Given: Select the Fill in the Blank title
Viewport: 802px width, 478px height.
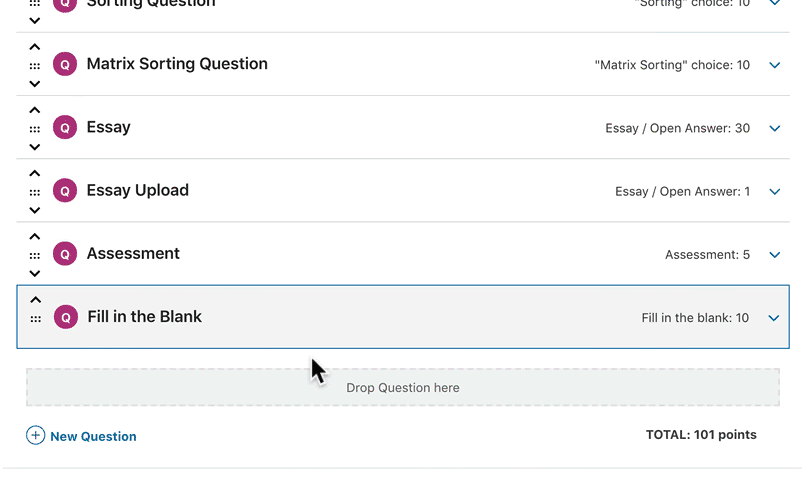Looking at the screenshot, I should [x=144, y=317].
